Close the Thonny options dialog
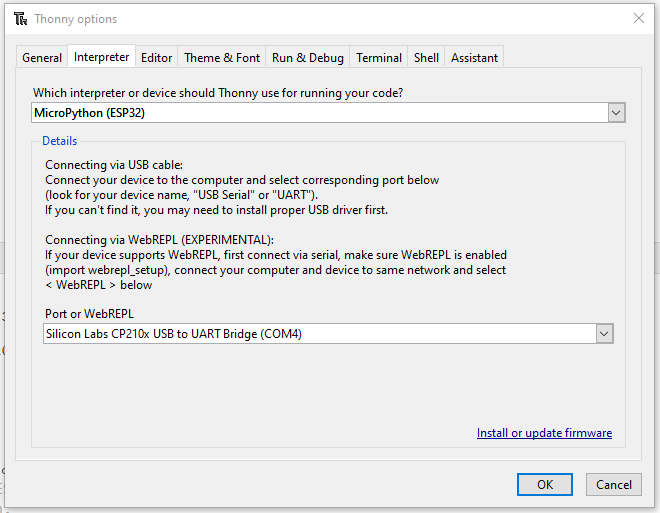This screenshot has height=513, width=660. (x=639, y=19)
